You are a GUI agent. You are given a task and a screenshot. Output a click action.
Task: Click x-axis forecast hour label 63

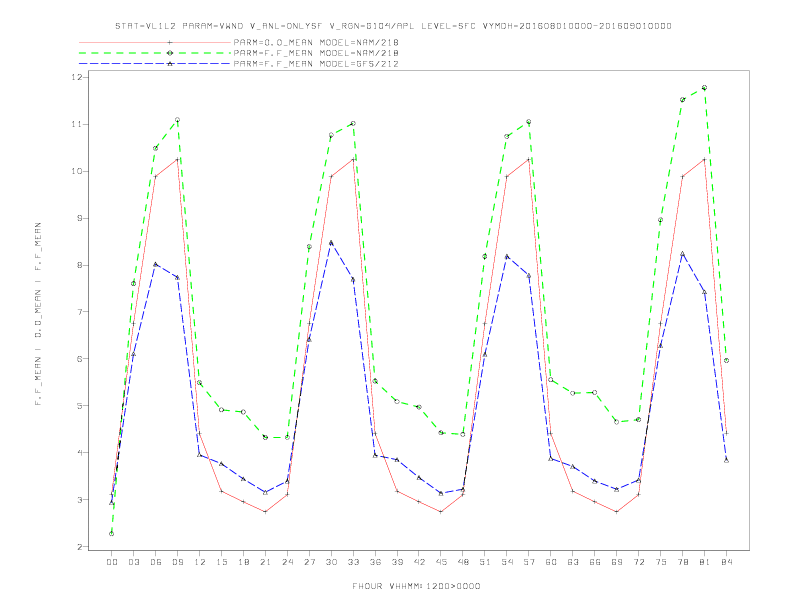pyautogui.click(x=573, y=562)
